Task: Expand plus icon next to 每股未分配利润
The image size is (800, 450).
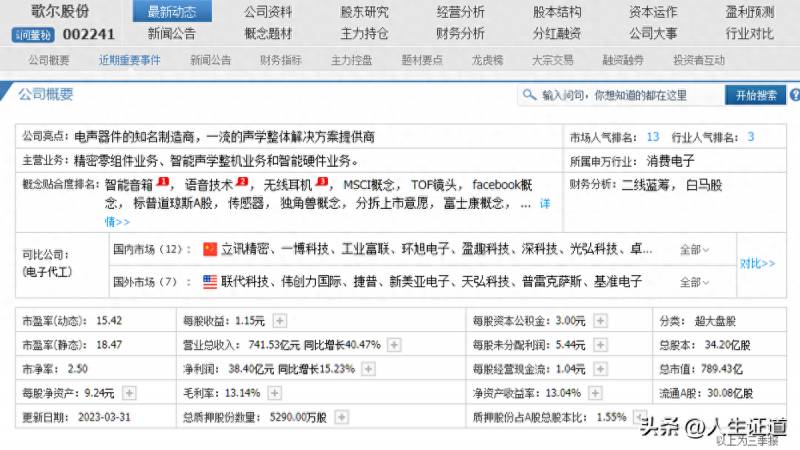Action: click(x=600, y=345)
